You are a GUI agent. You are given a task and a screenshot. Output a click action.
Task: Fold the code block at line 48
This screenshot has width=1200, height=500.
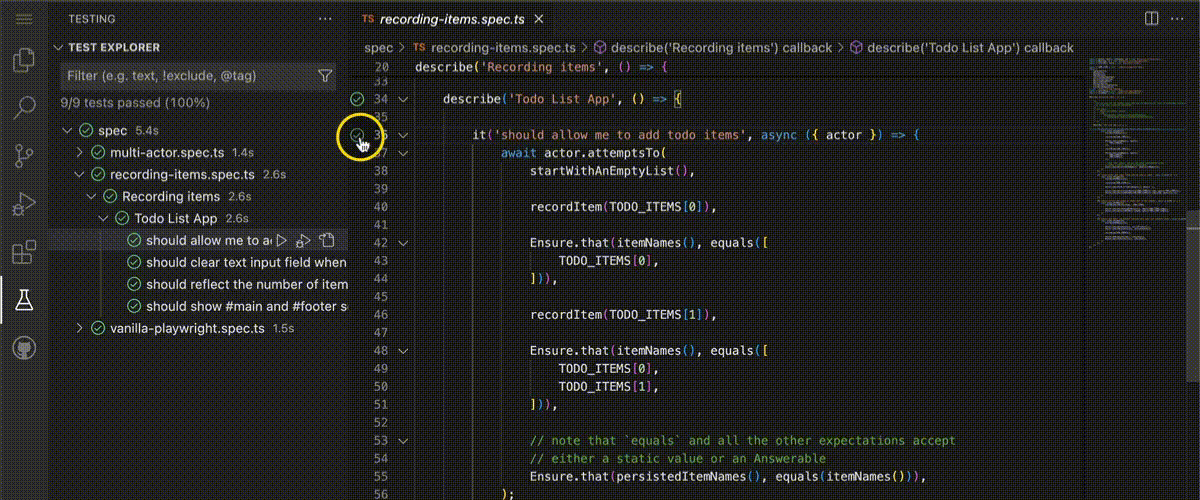[x=403, y=351]
